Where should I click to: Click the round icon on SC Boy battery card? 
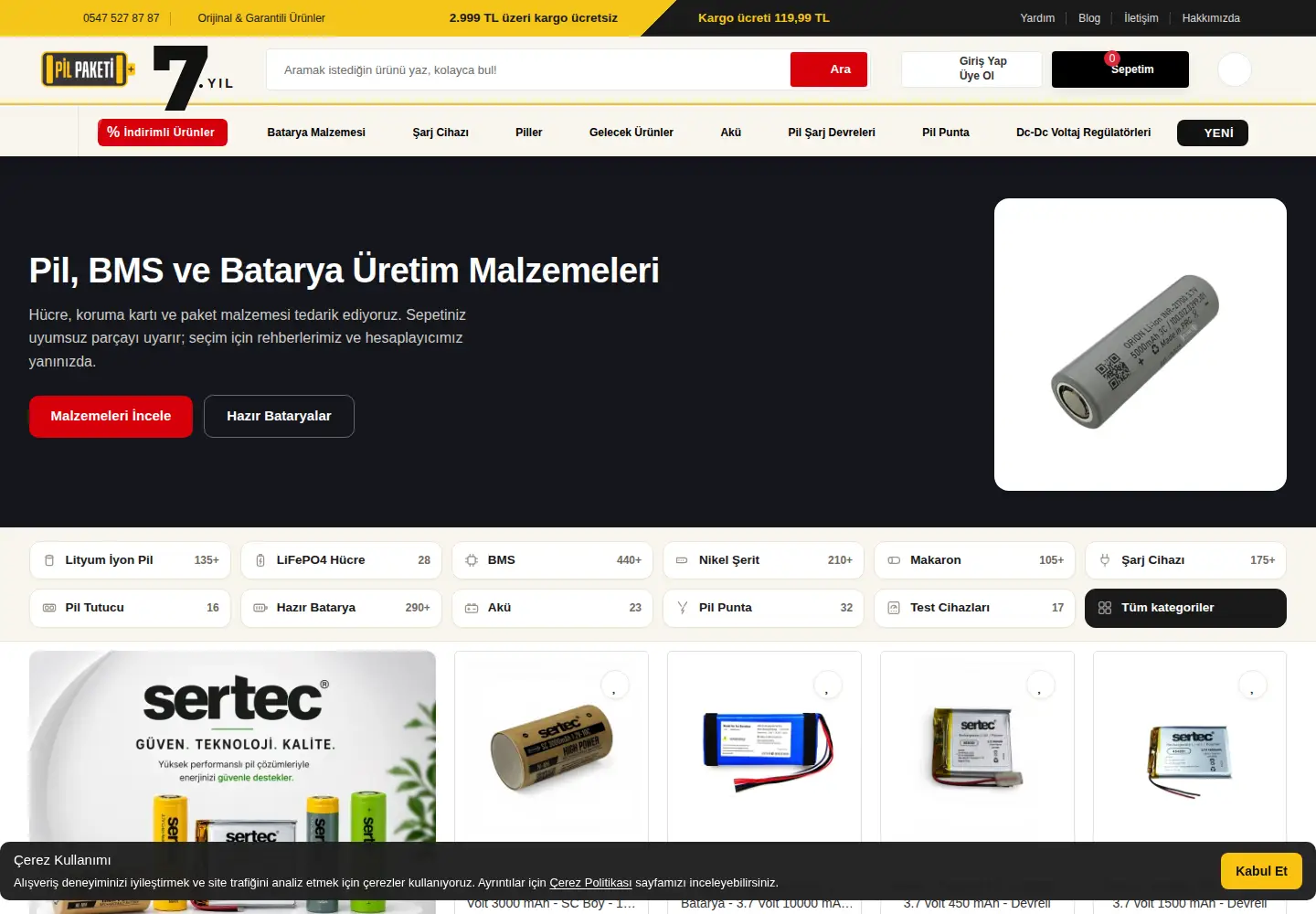coord(615,685)
